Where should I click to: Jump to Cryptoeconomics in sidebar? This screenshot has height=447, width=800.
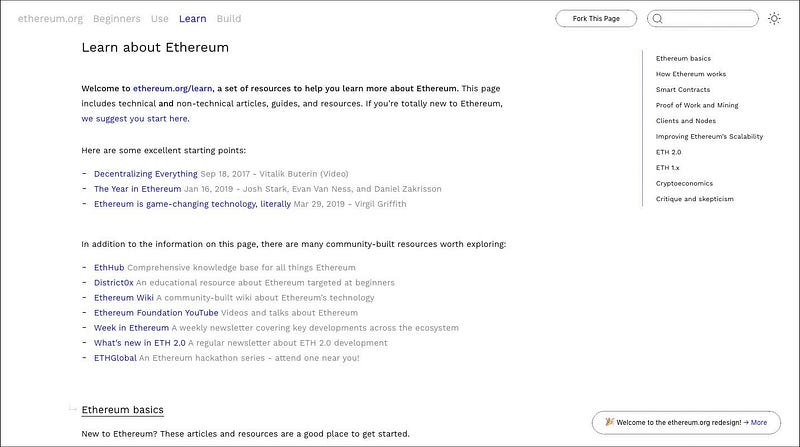coord(684,183)
